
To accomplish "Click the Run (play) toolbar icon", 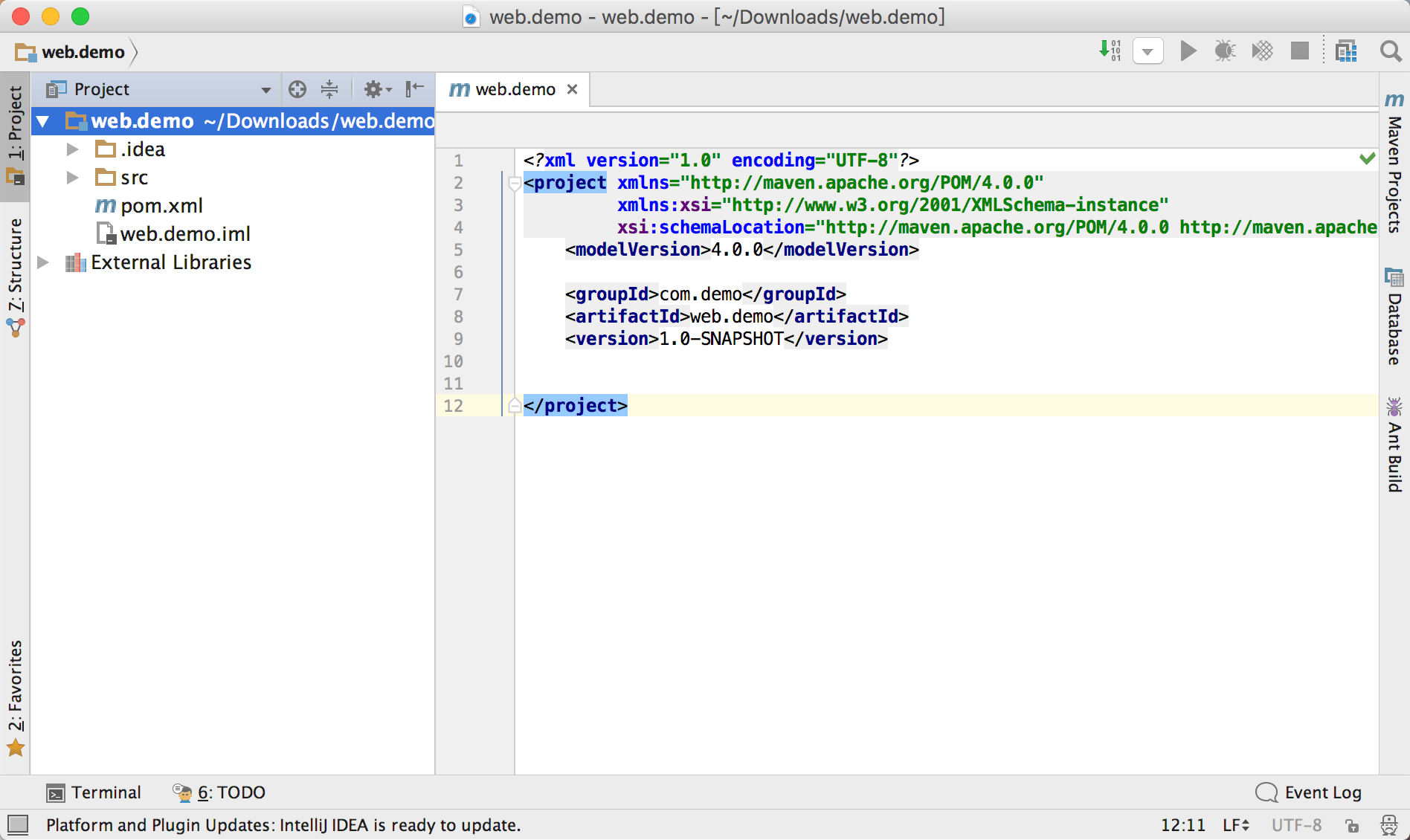I will (x=1188, y=51).
